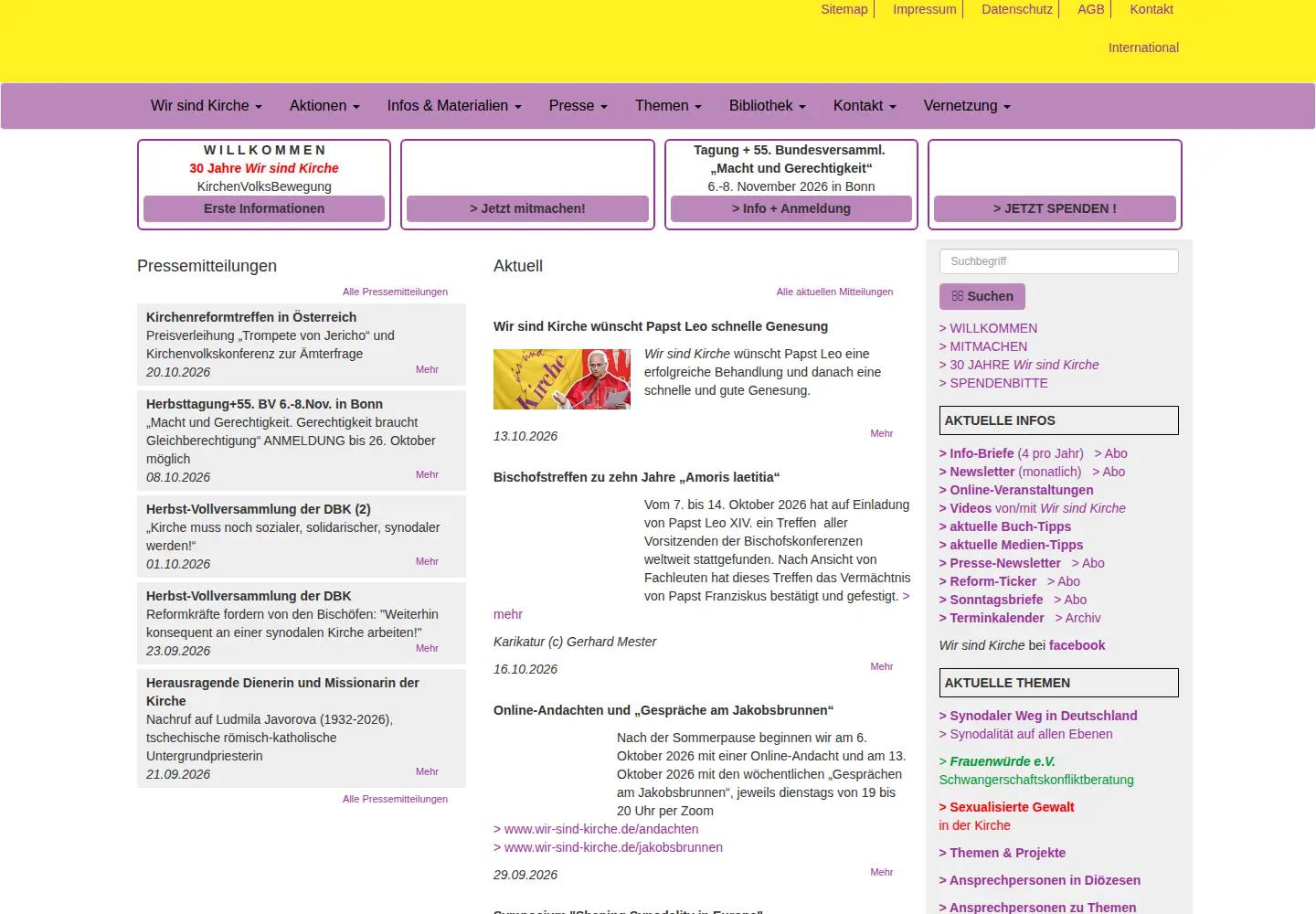Click the AGB link in header
This screenshot has height=914, width=1316.
click(x=1091, y=9)
